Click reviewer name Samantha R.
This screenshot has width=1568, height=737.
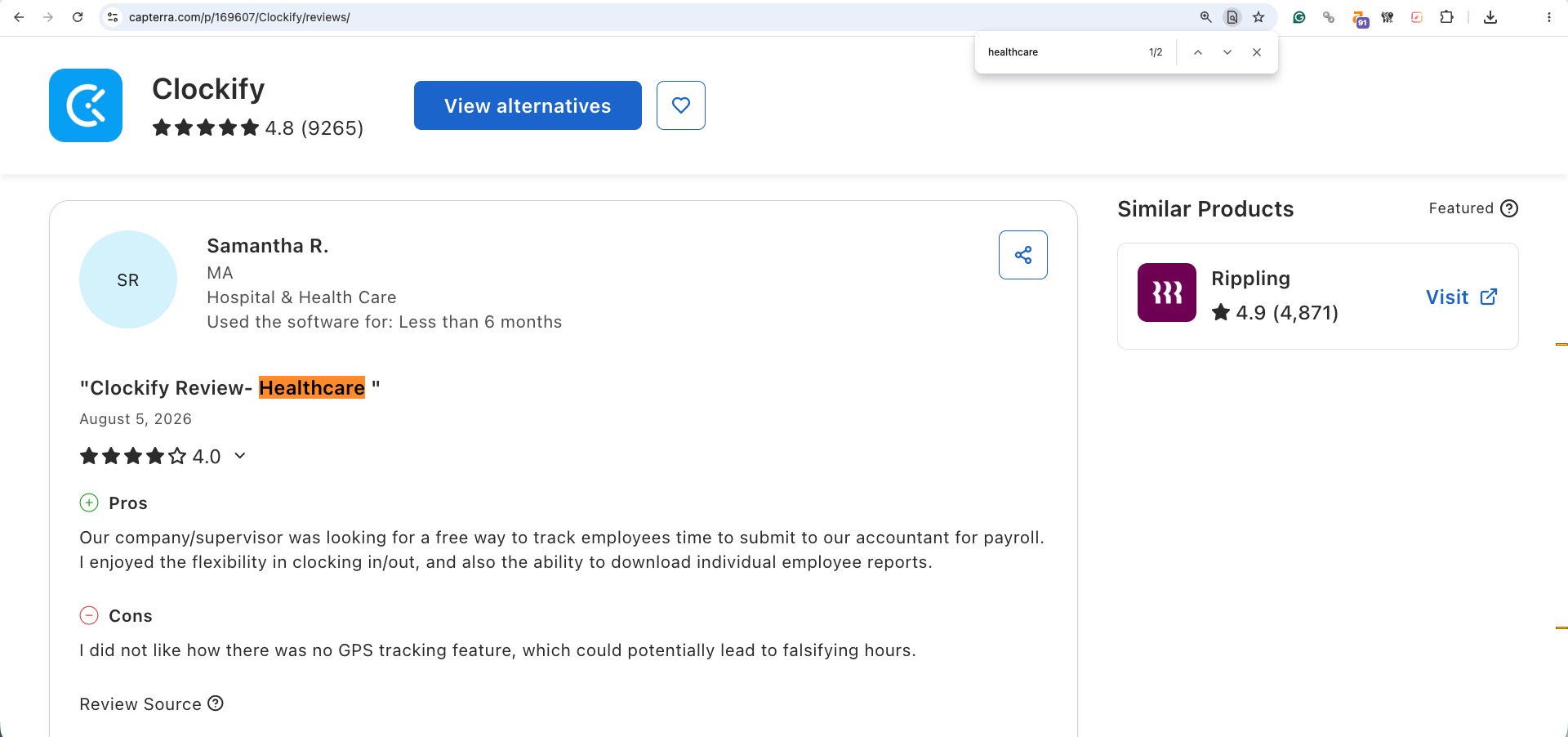268,246
